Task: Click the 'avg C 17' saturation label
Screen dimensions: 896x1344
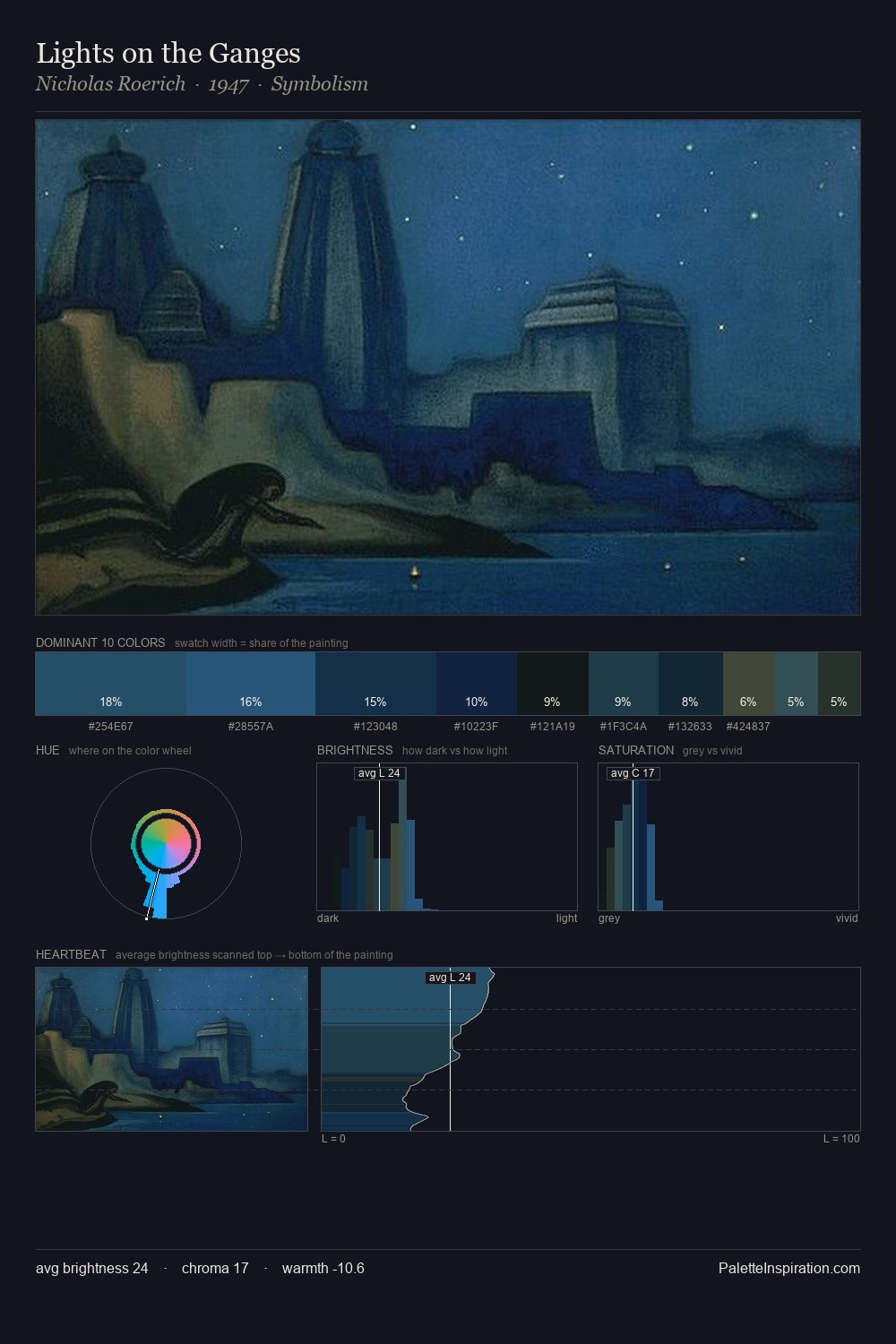Action: click(x=633, y=773)
